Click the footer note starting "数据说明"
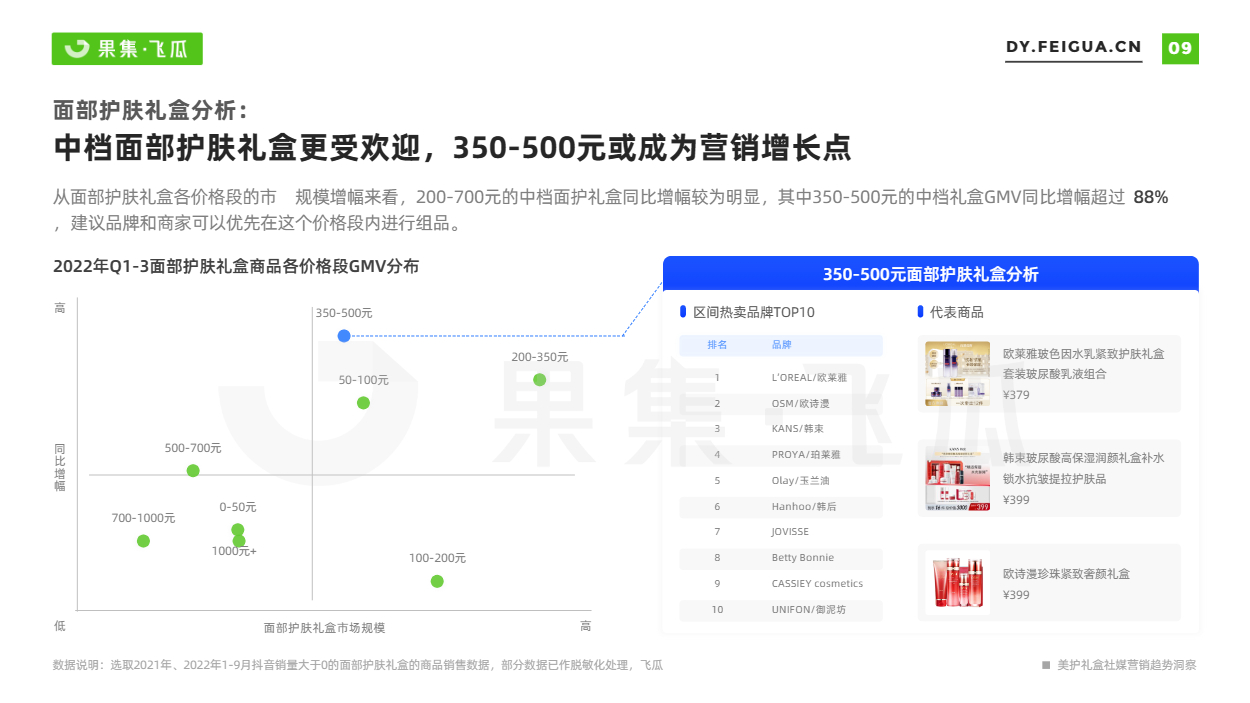 (x=358, y=665)
